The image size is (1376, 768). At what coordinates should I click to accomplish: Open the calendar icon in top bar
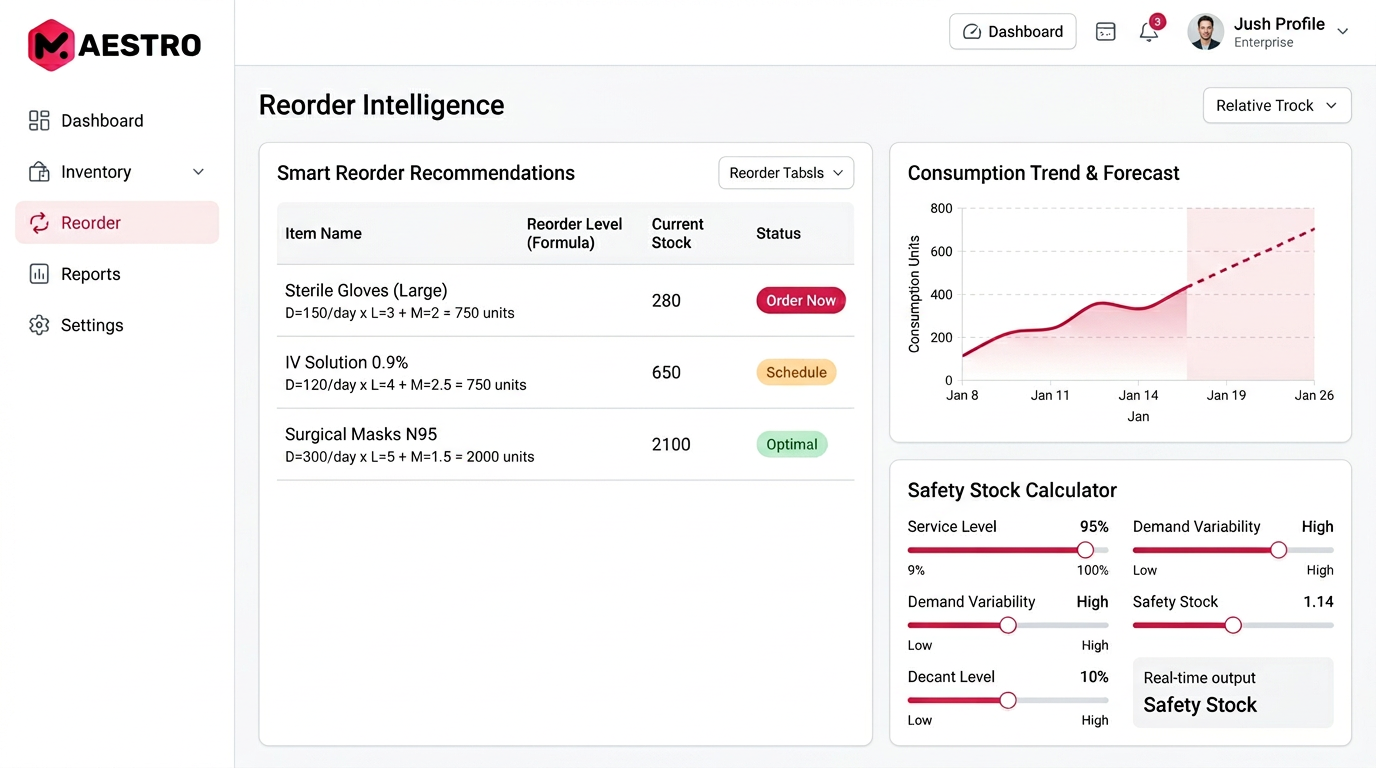pyautogui.click(x=1105, y=32)
